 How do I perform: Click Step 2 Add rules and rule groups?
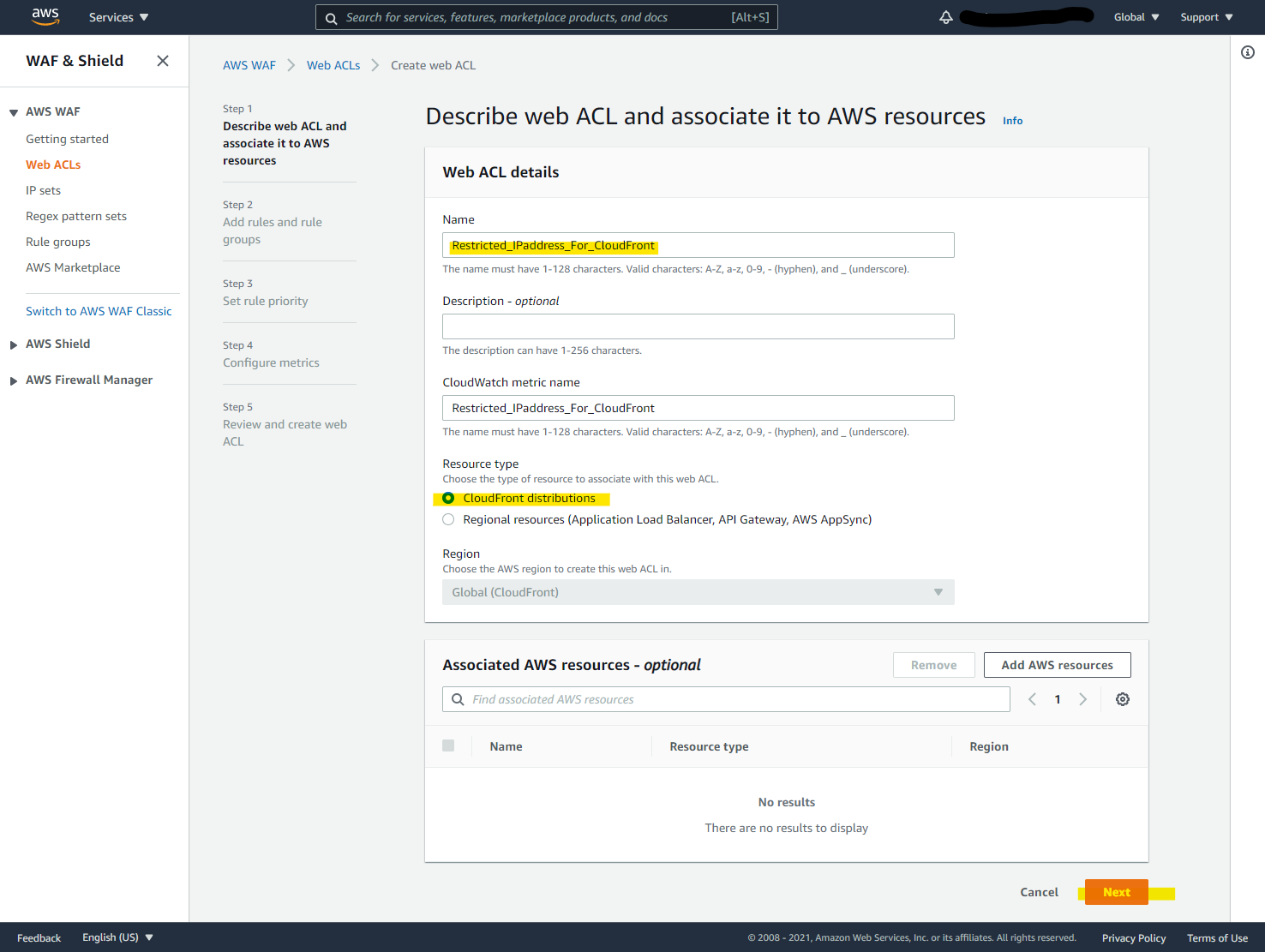273,231
